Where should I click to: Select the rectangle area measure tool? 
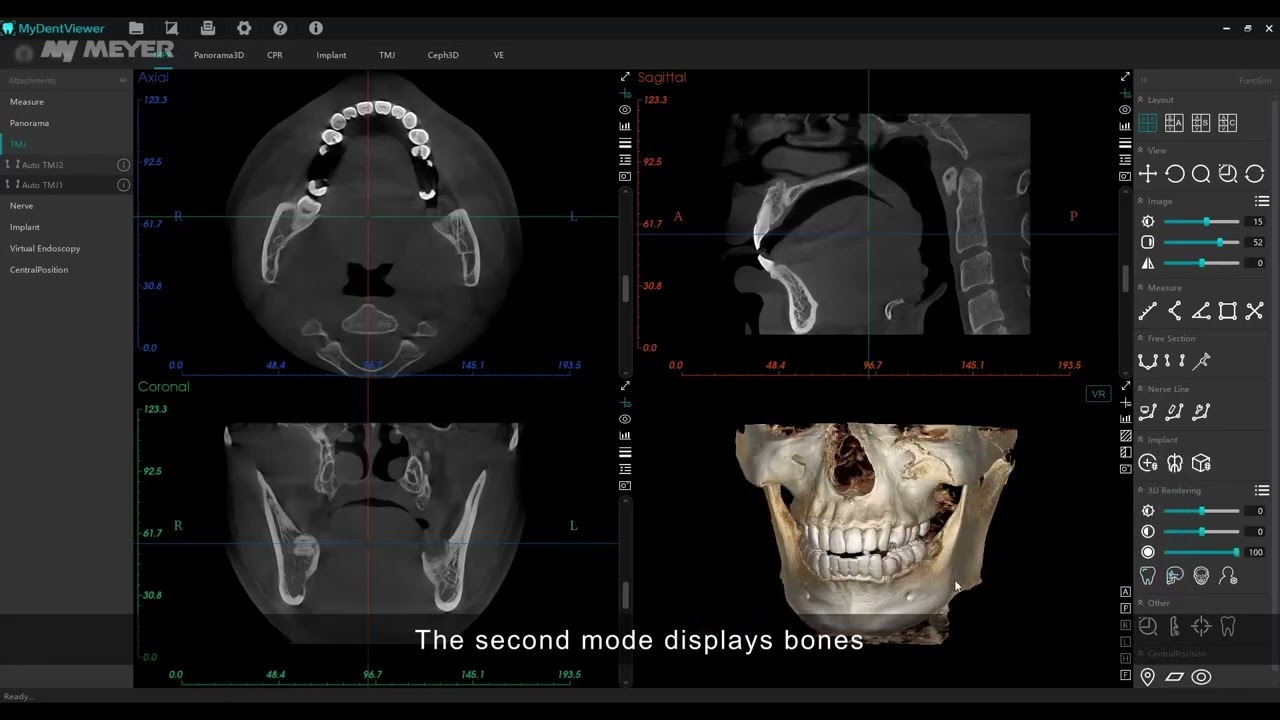coord(1228,311)
